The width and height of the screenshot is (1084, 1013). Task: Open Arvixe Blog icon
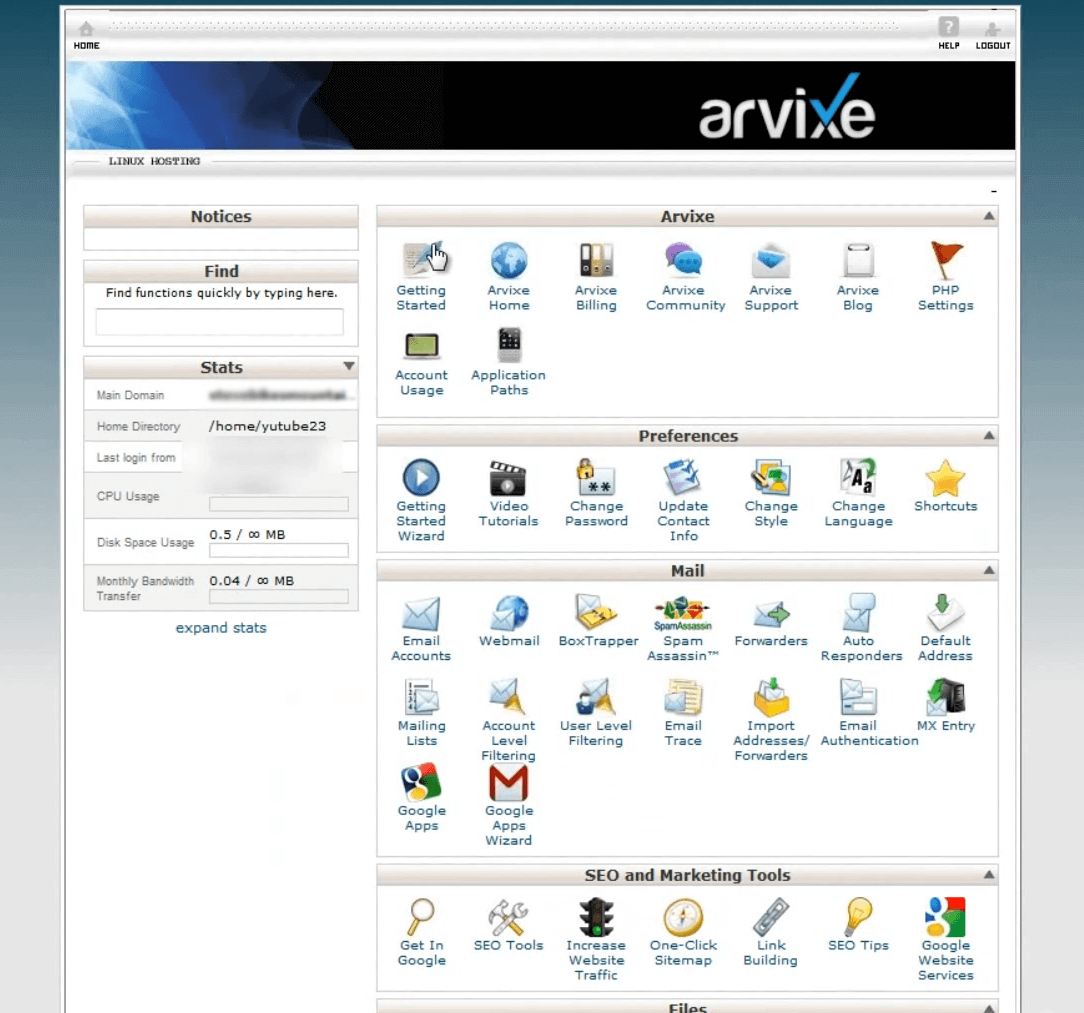[858, 261]
